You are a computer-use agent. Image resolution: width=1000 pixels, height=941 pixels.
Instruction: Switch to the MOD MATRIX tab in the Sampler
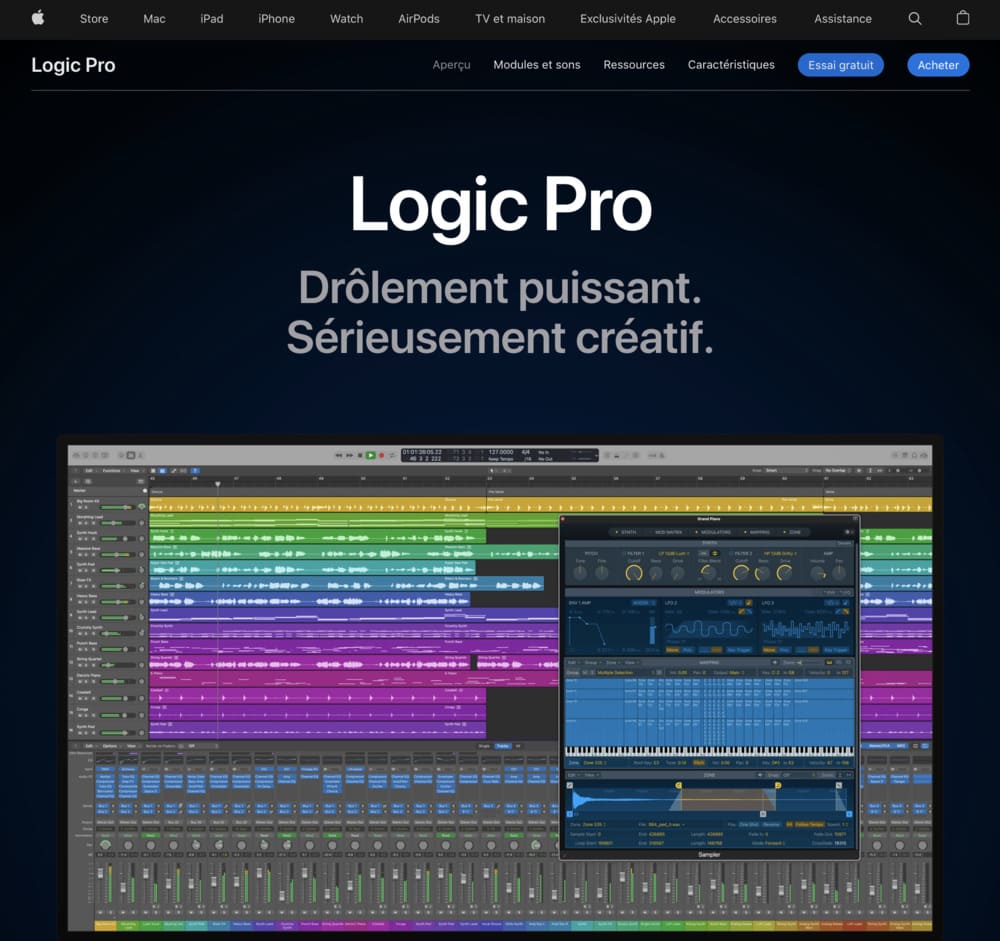(x=668, y=532)
